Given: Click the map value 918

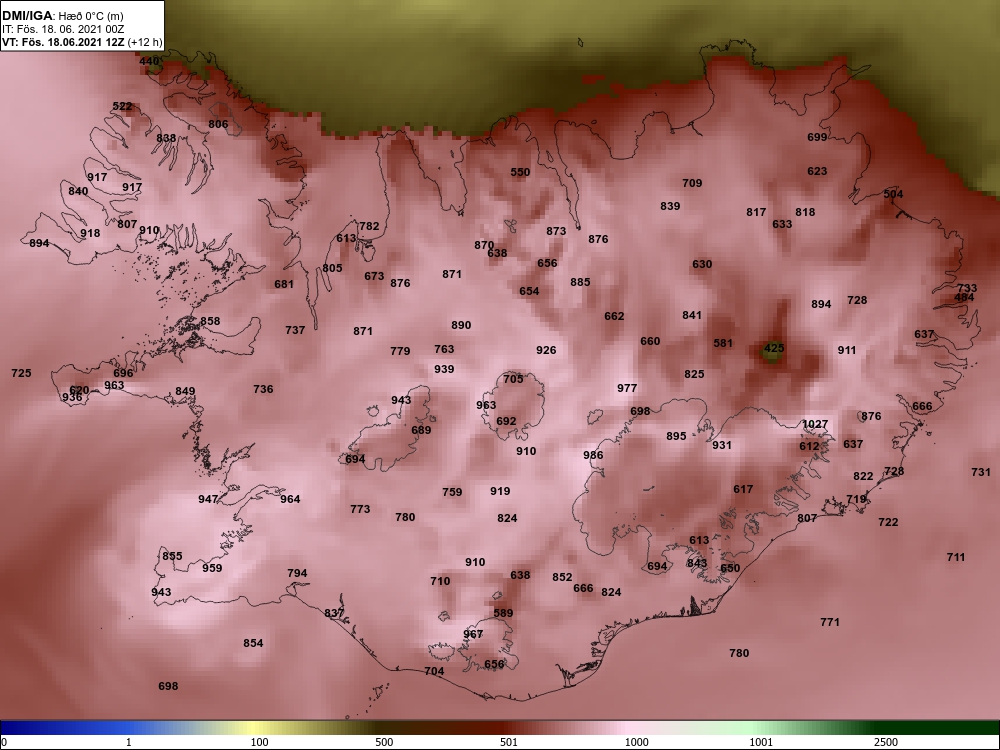Looking at the screenshot, I should (90, 233).
